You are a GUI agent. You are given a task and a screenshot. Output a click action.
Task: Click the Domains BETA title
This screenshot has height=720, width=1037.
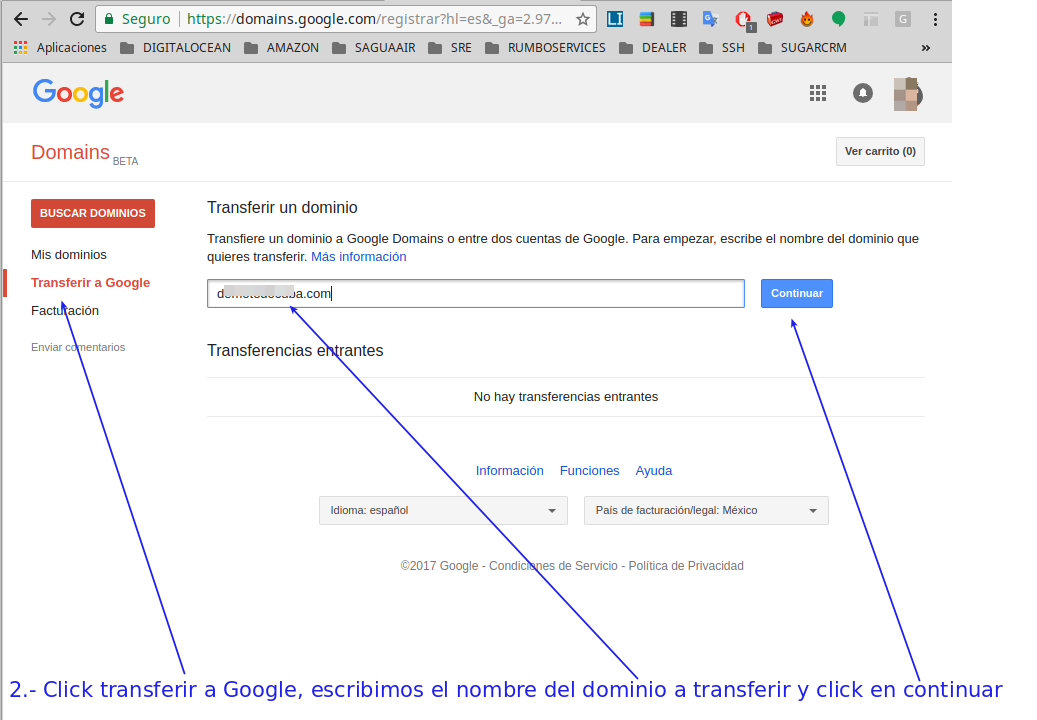click(85, 153)
